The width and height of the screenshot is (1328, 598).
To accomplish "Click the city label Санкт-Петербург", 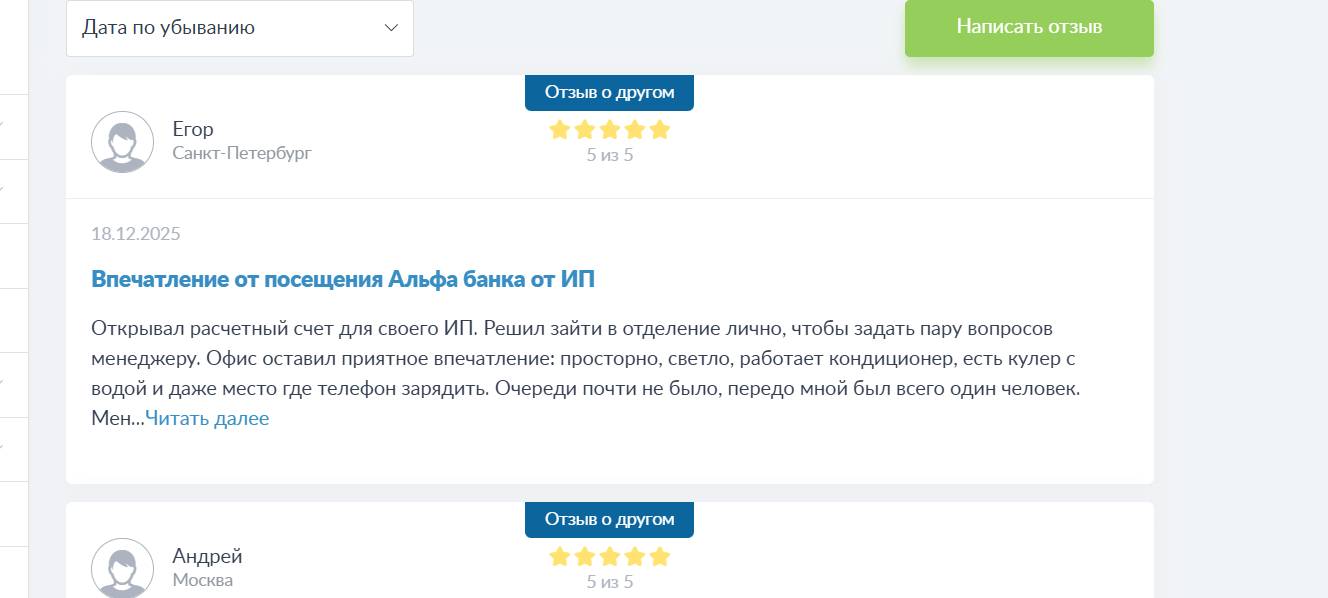I will pyautogui.click(x=242, y=153).
